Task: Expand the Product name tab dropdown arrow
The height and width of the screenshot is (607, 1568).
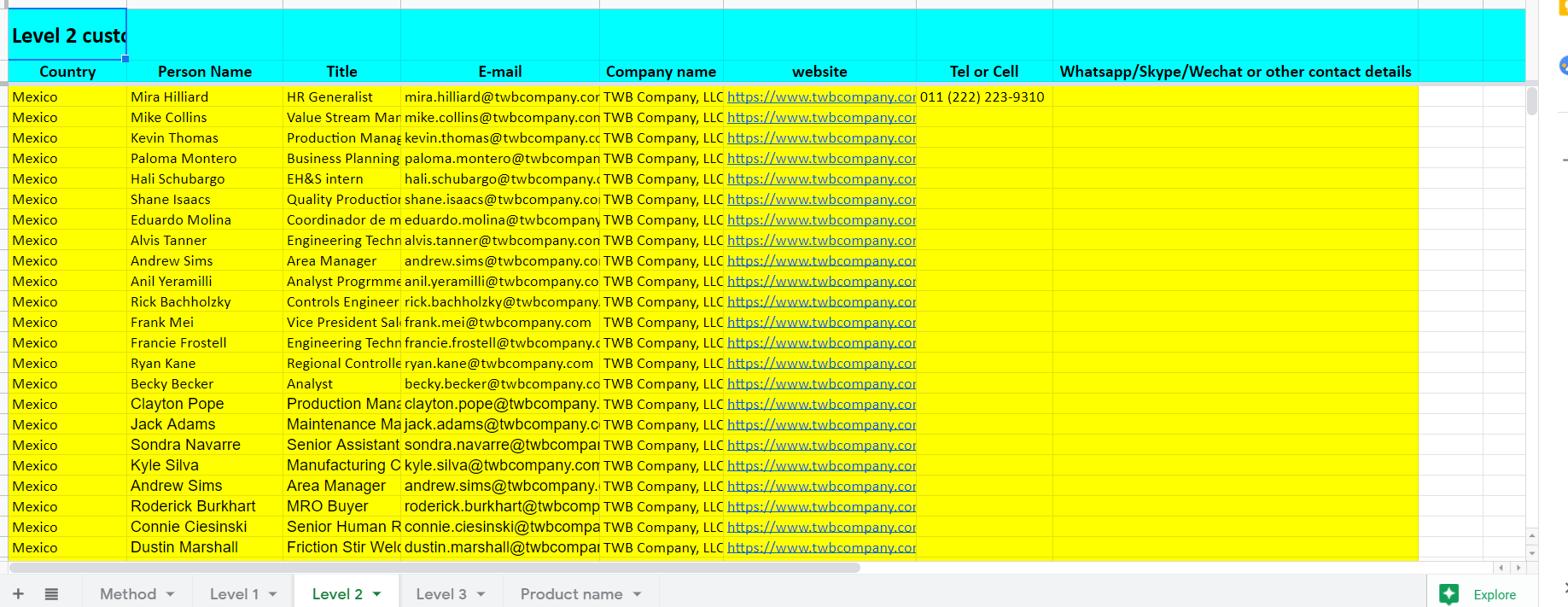Action: point(637,594)
